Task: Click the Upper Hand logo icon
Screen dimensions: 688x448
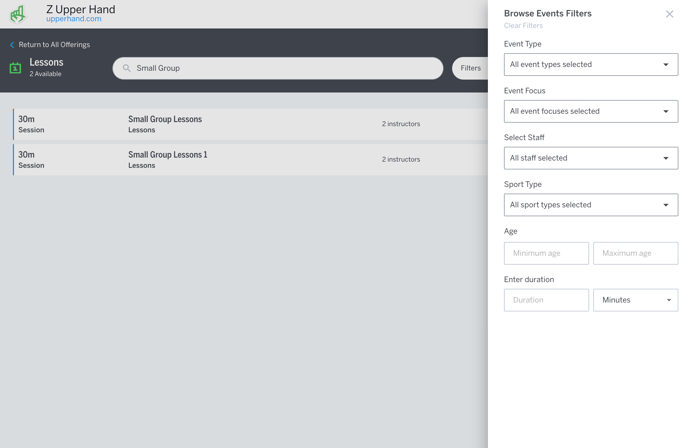Action: (18, 14)
